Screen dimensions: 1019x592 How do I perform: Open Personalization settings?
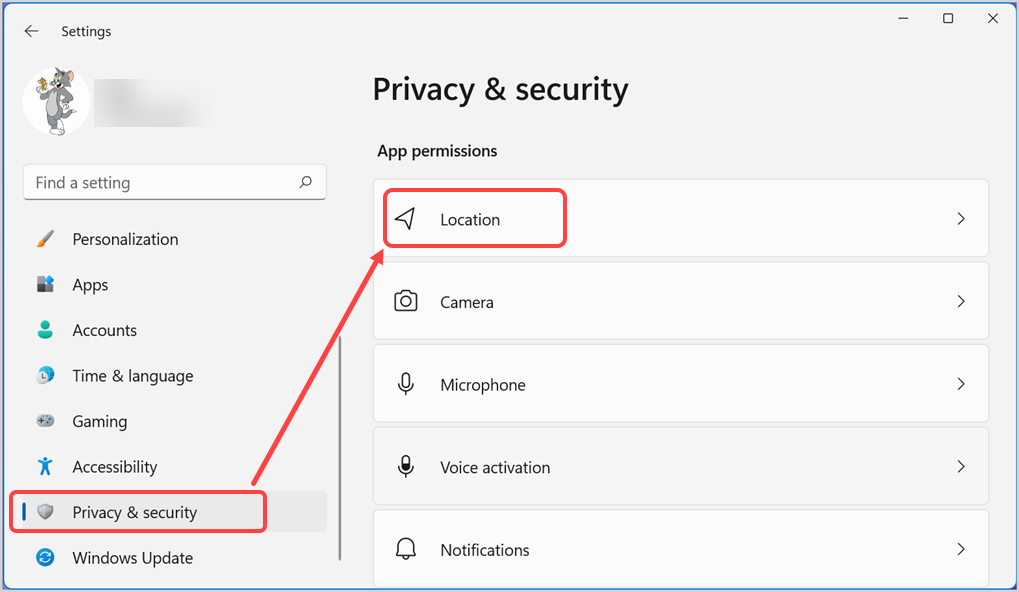coord(125,239)
